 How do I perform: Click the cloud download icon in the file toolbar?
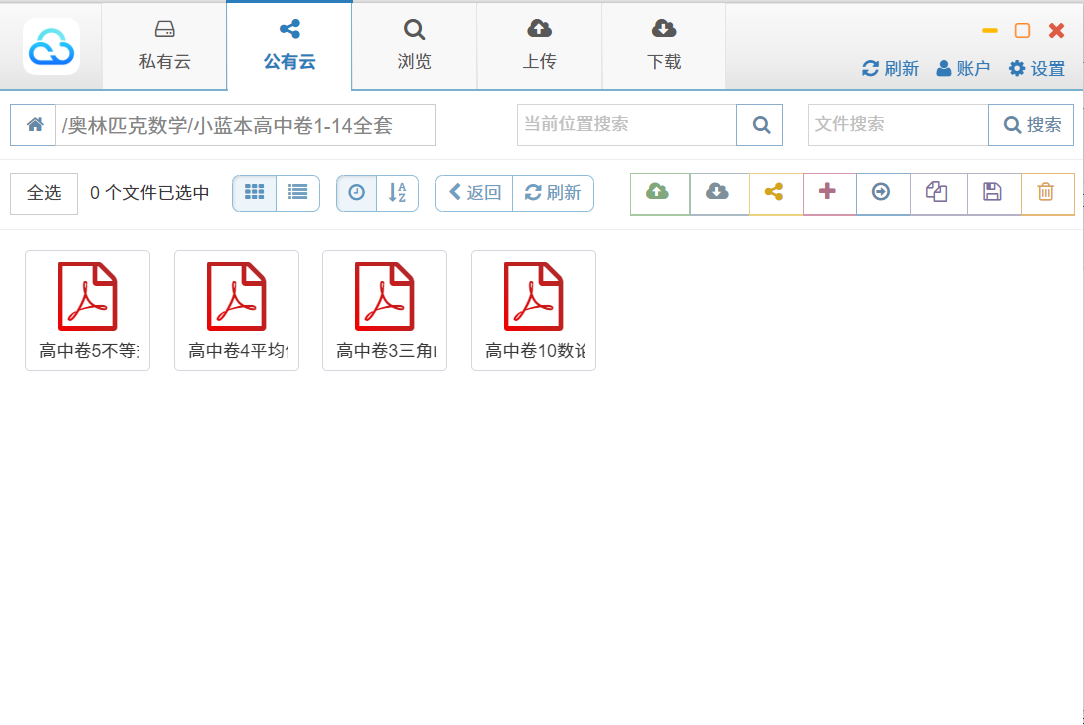(718, 193)
